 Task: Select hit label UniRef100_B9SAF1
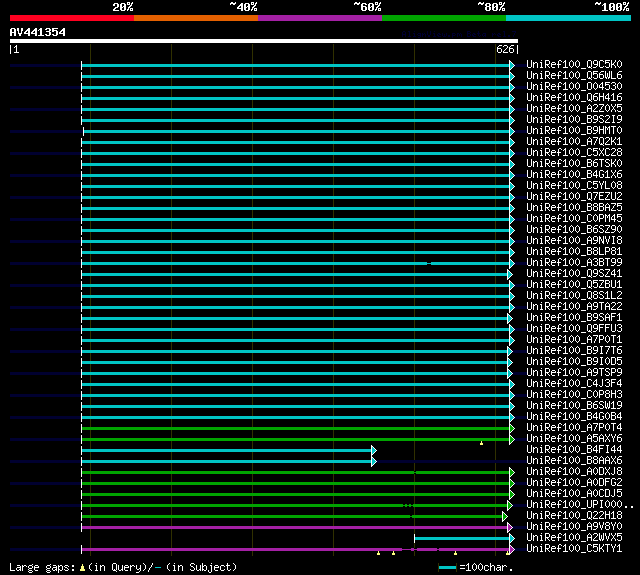574,318
